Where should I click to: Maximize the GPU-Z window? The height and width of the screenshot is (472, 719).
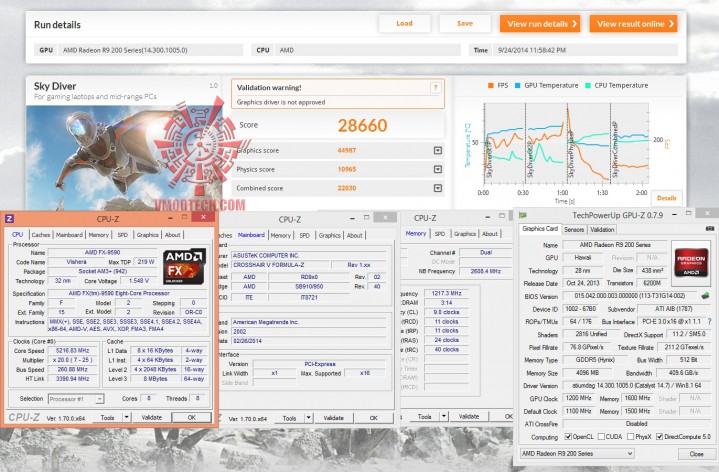[688, 214]
